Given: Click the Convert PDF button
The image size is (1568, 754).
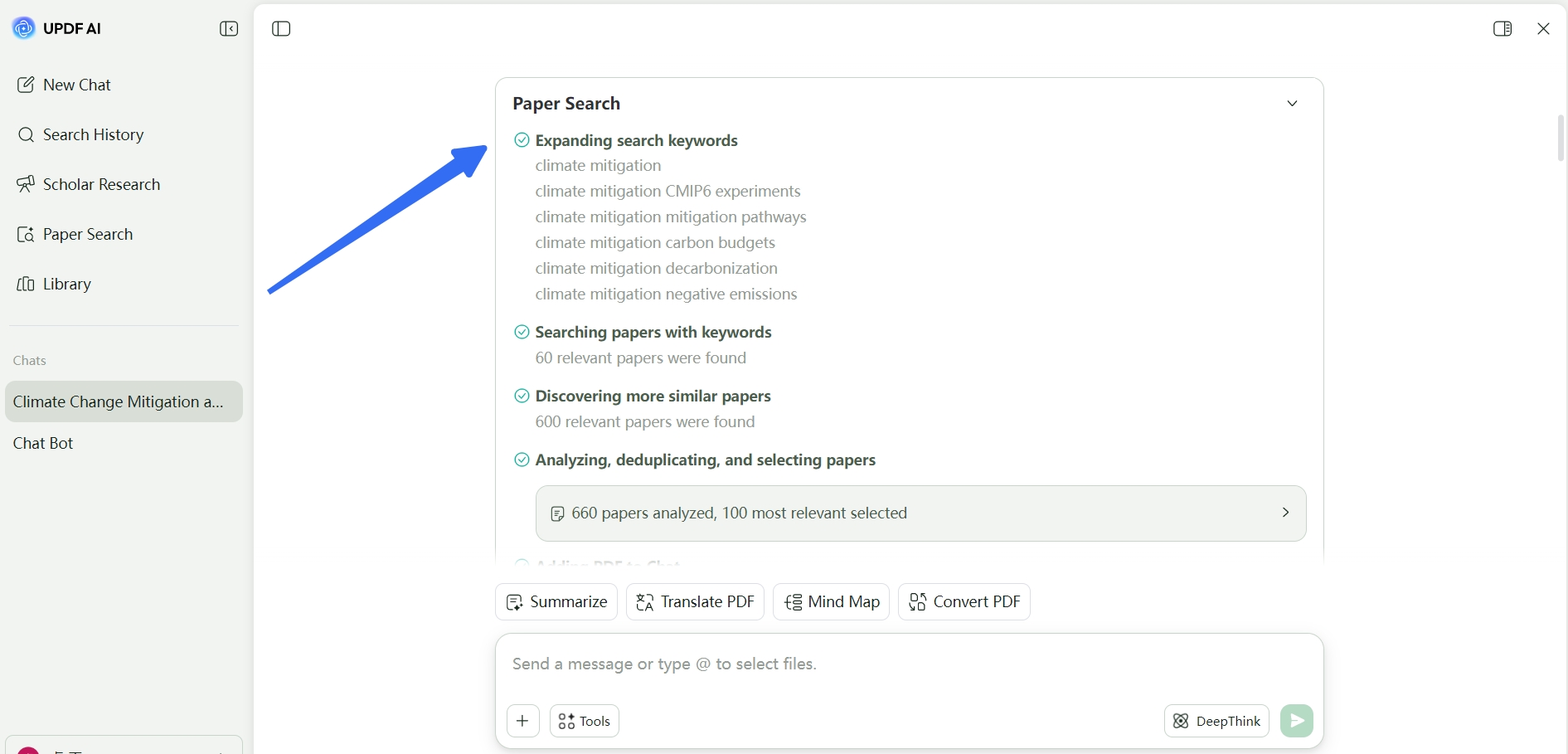Looking at the screenshot, I should tap(964, 602).
